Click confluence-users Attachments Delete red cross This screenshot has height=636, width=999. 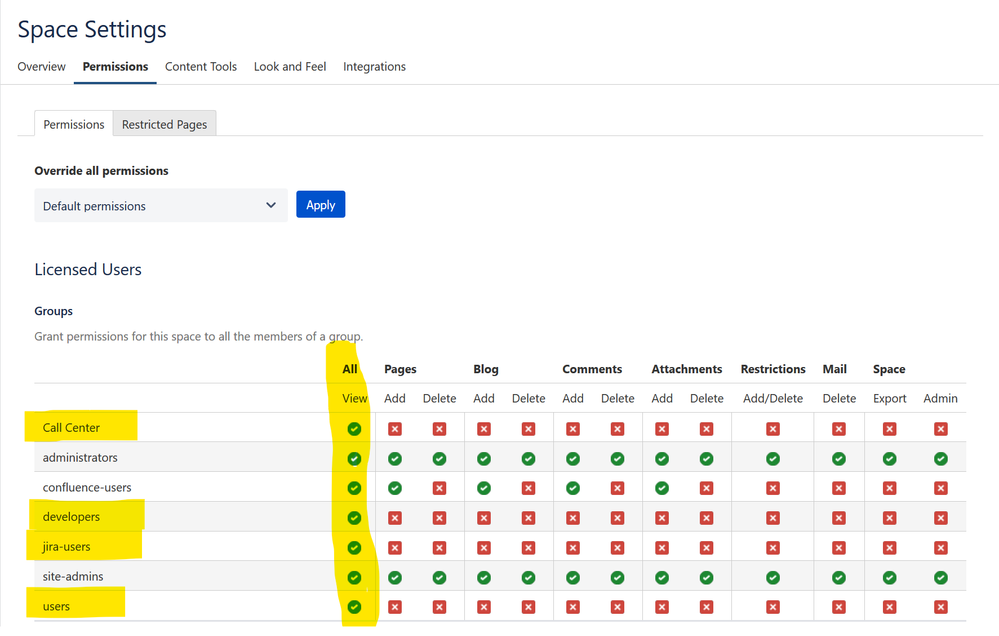point(707,488)
